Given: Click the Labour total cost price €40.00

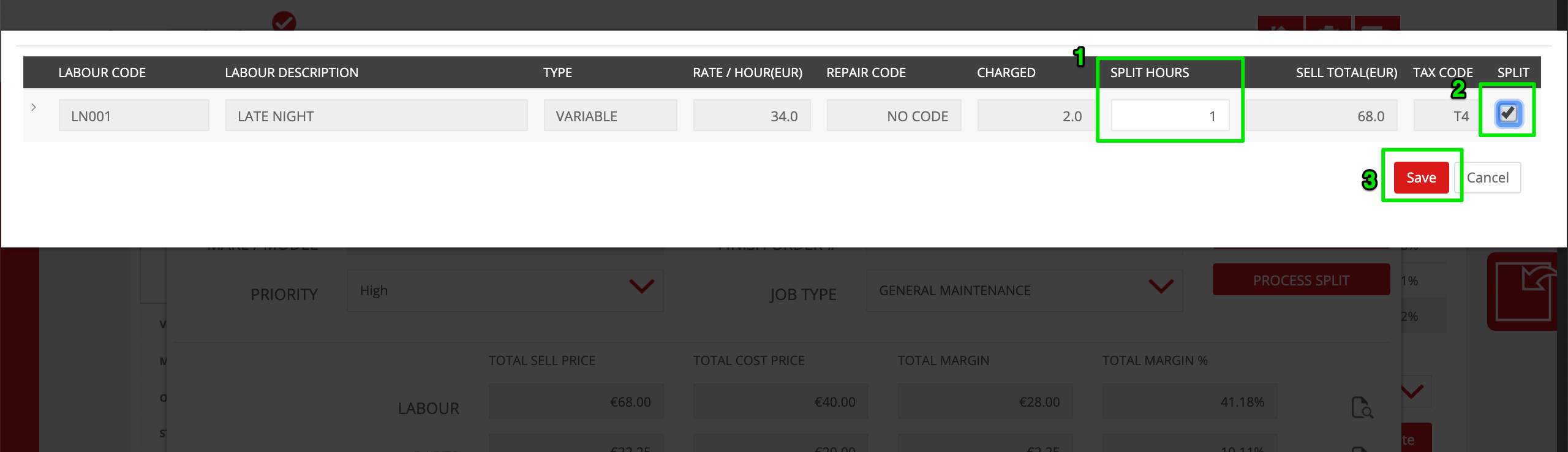Looking at the screenshot, I should 780,402.
